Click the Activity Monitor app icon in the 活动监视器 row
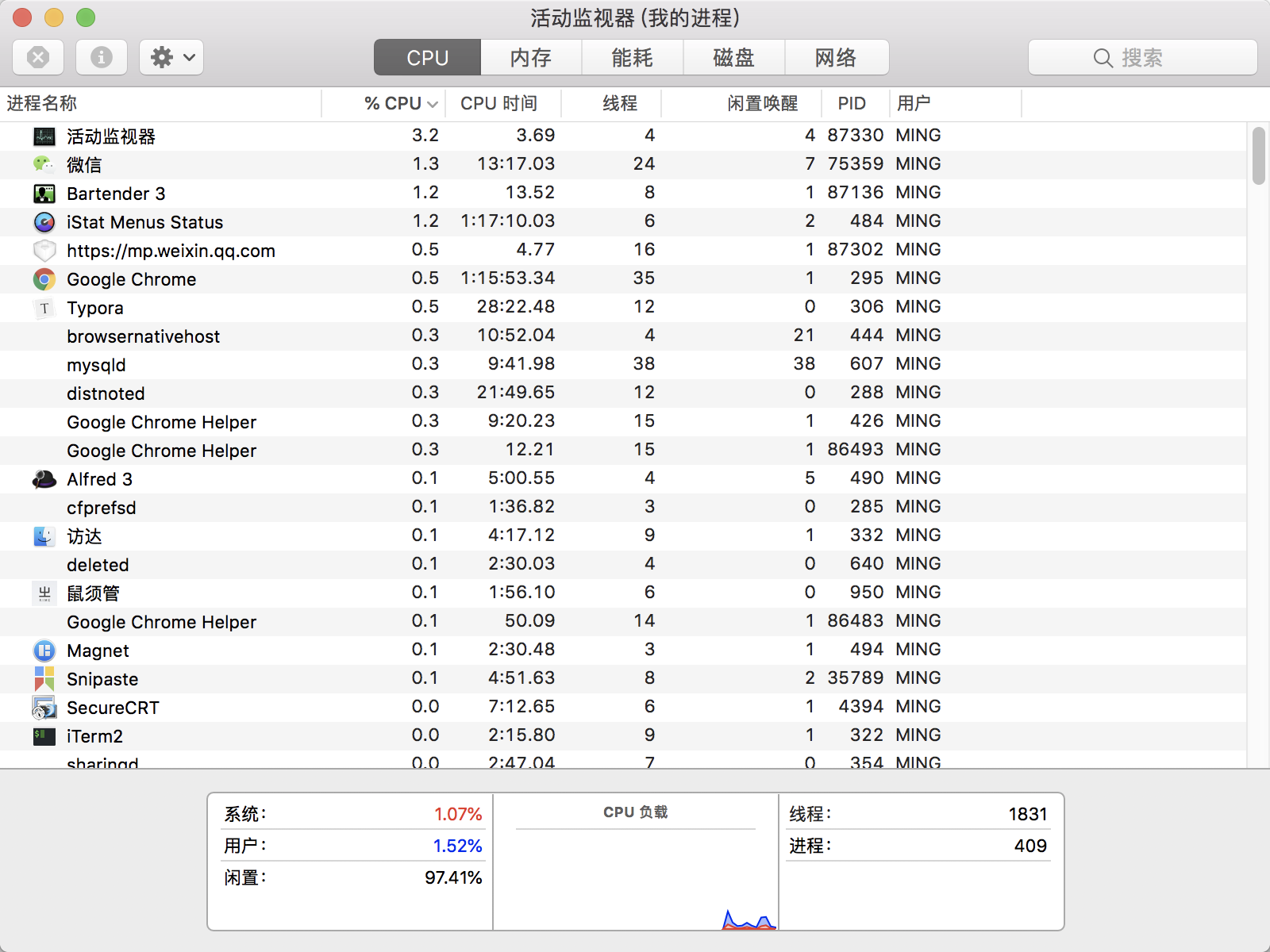This screenshot has width=1270, height=952. coord(44,136)
